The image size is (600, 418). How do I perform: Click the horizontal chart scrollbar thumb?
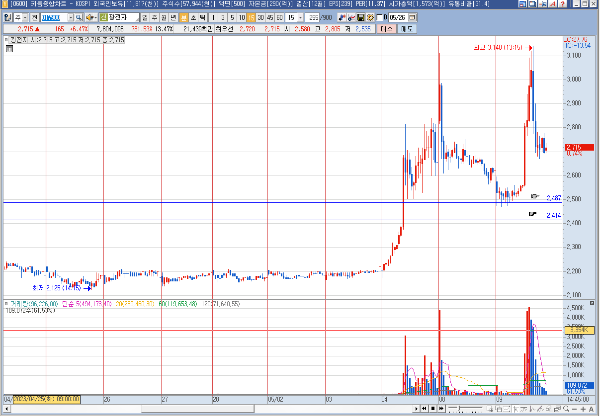point(197,409)
